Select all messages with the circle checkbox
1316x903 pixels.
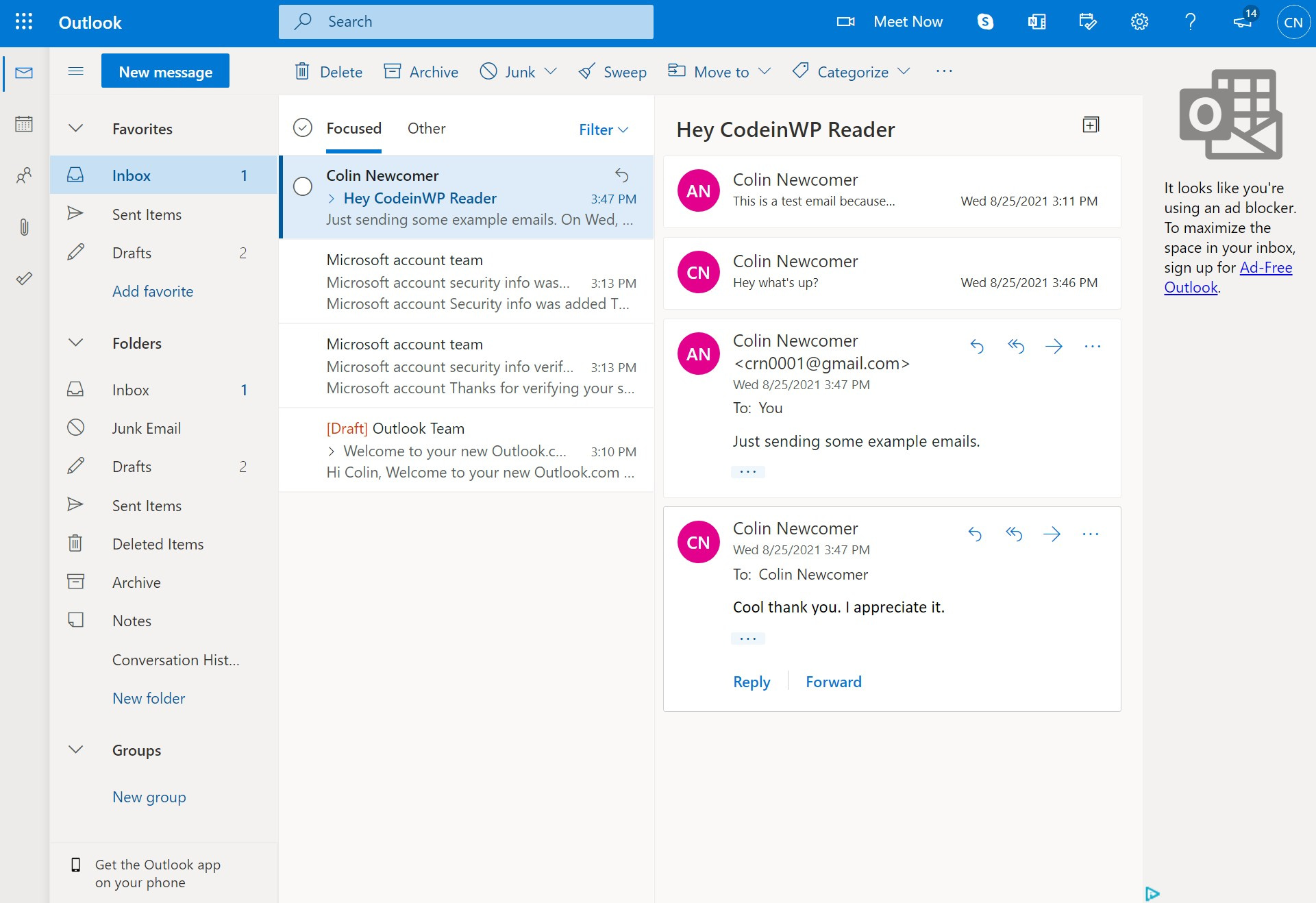coord(302,127)
